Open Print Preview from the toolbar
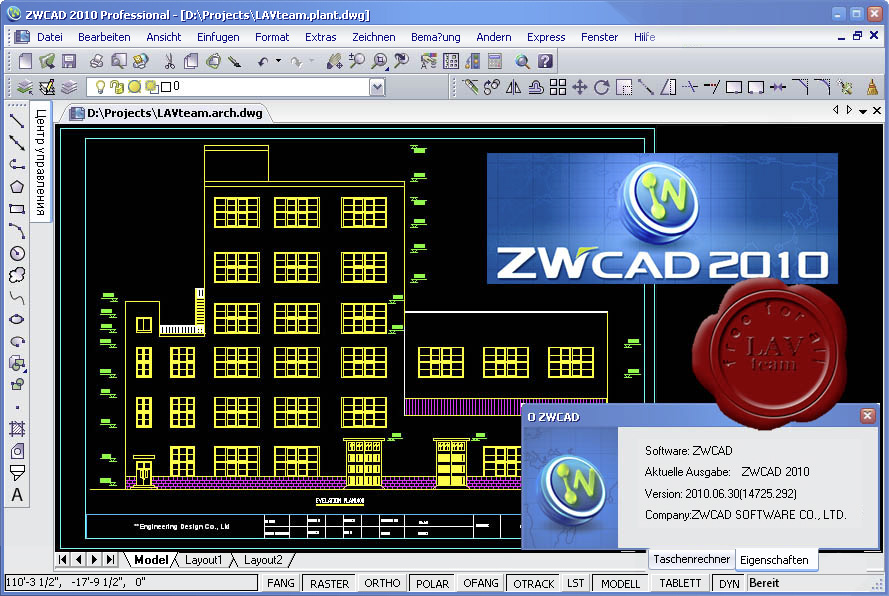Image resolution: width=889 pixels, height=596 pixels. click(118, 61)
